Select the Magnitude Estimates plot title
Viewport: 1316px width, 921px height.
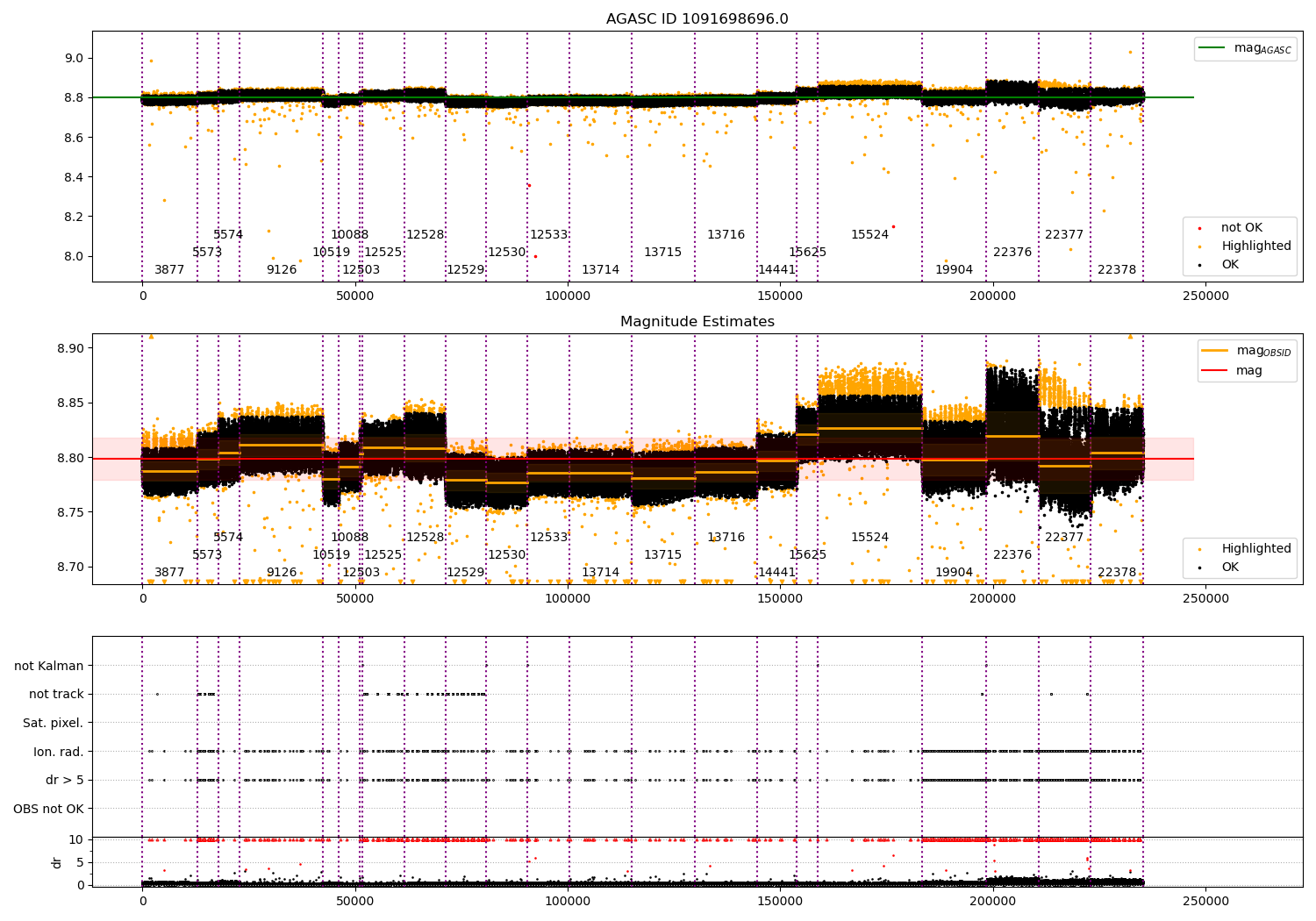click(697, 322)
